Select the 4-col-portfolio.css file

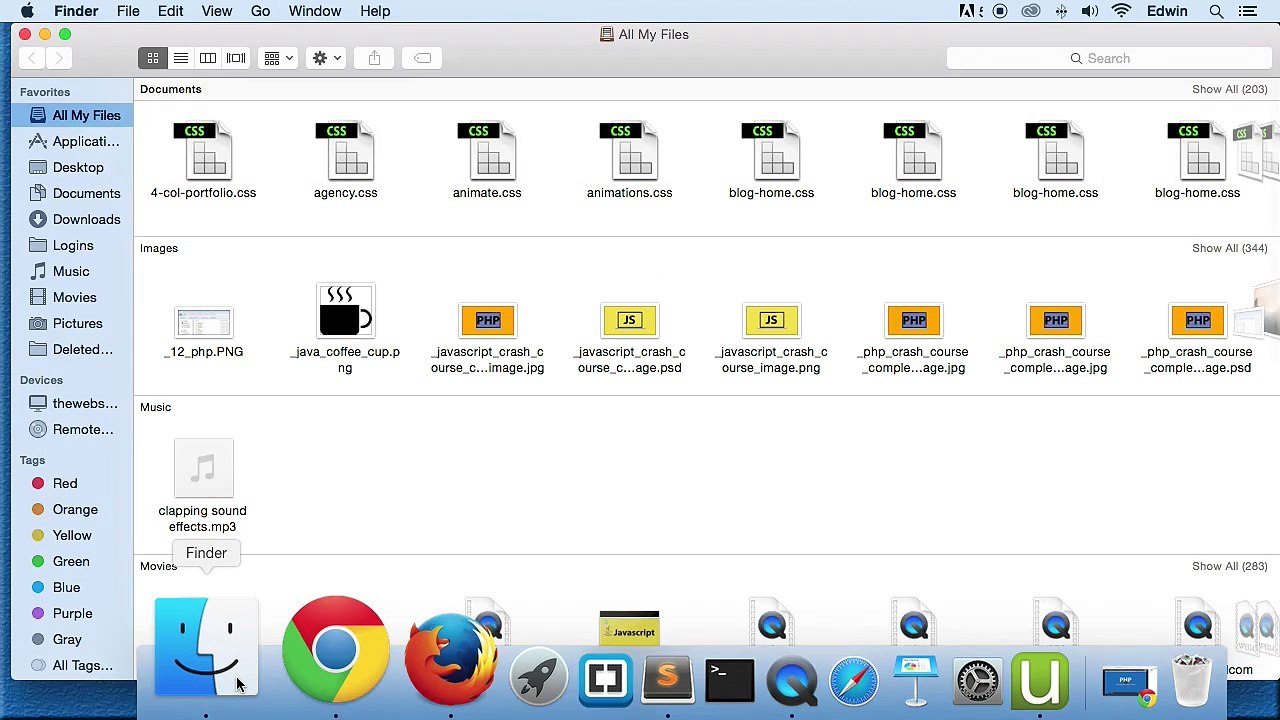(203, 161)
